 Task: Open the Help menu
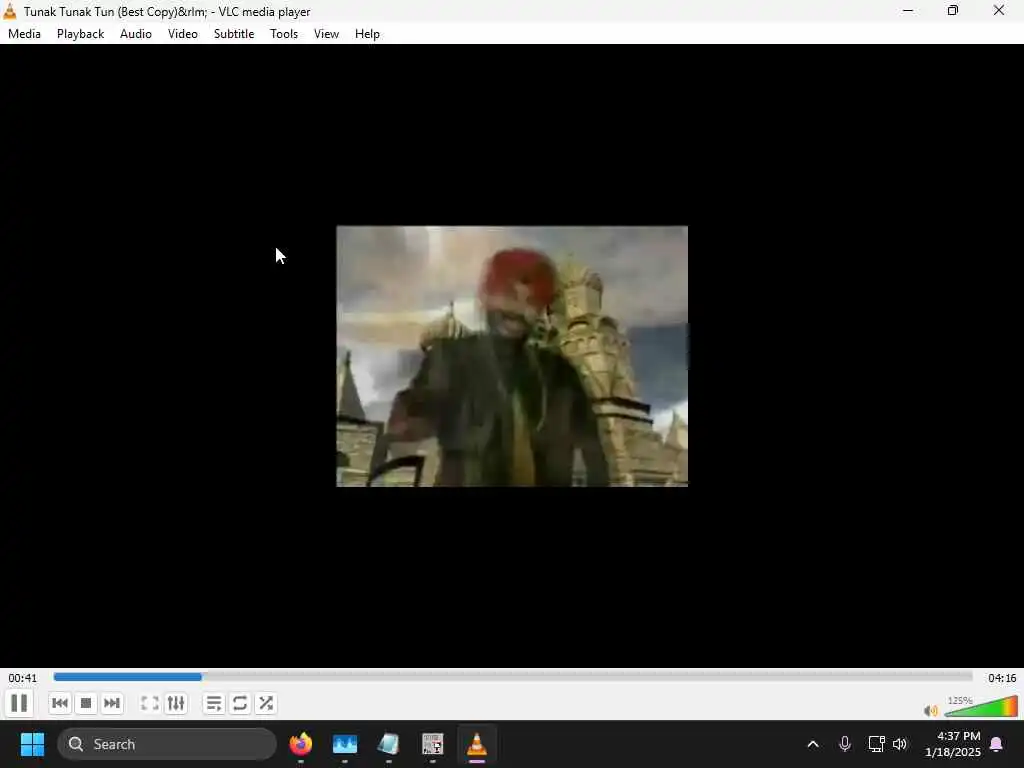(367, 34)
